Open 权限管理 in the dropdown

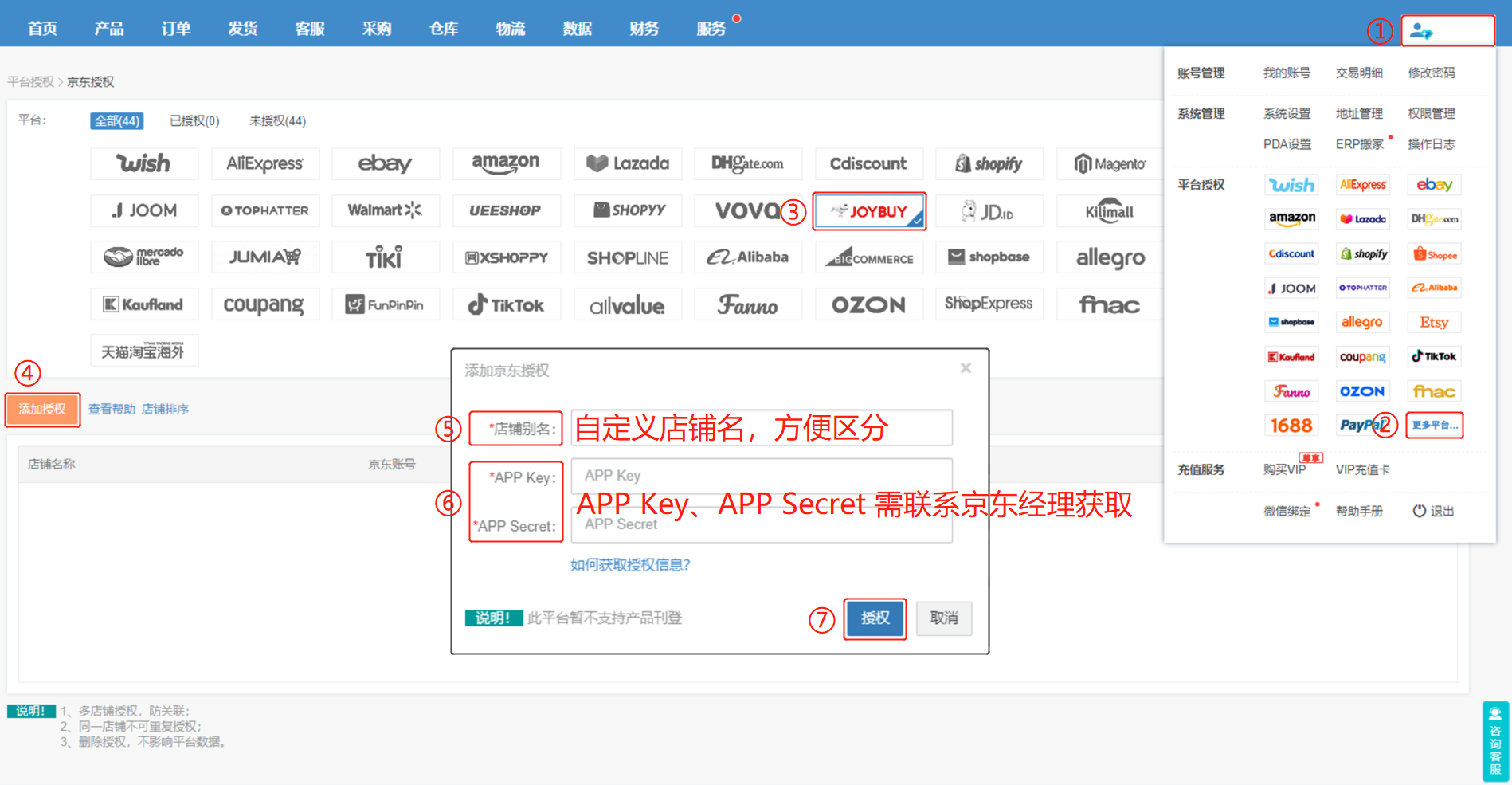1432,114
